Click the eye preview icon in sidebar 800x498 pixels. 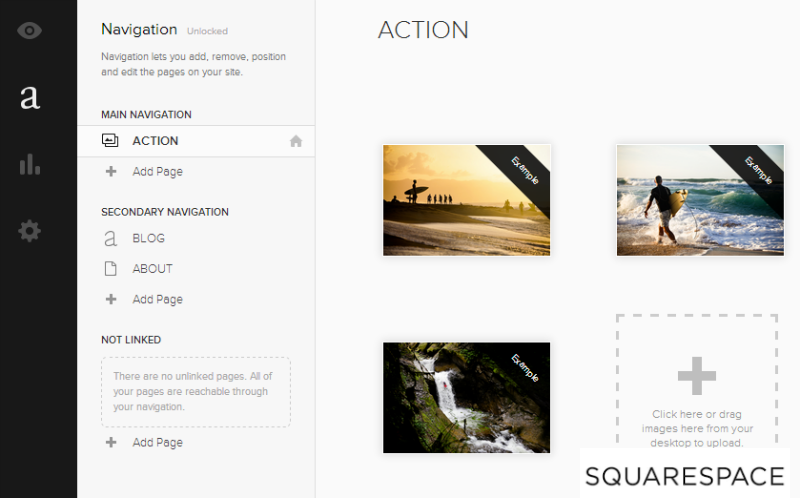[x=30, y=30]
